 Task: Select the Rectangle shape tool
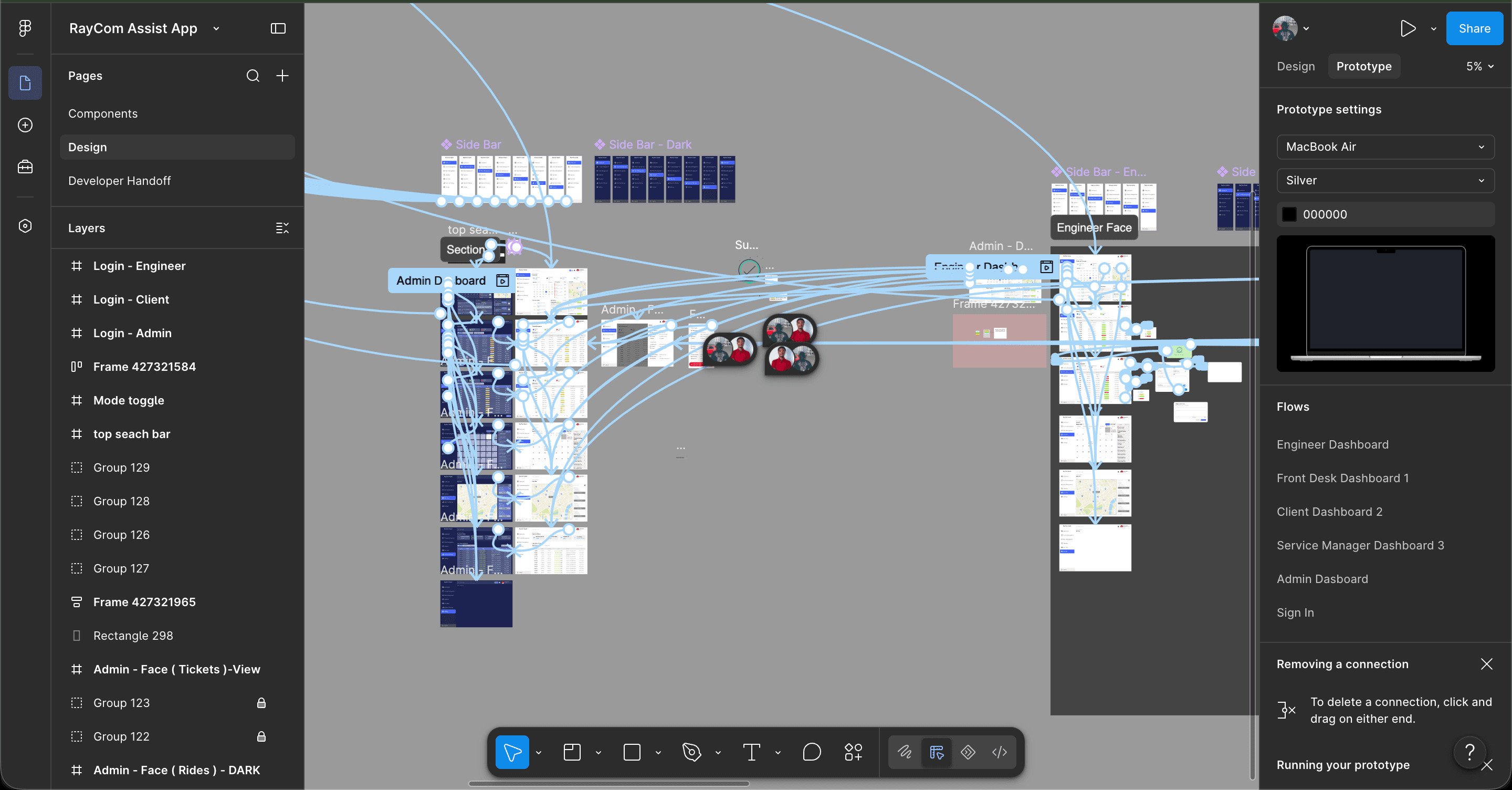(x=632, y=752)
